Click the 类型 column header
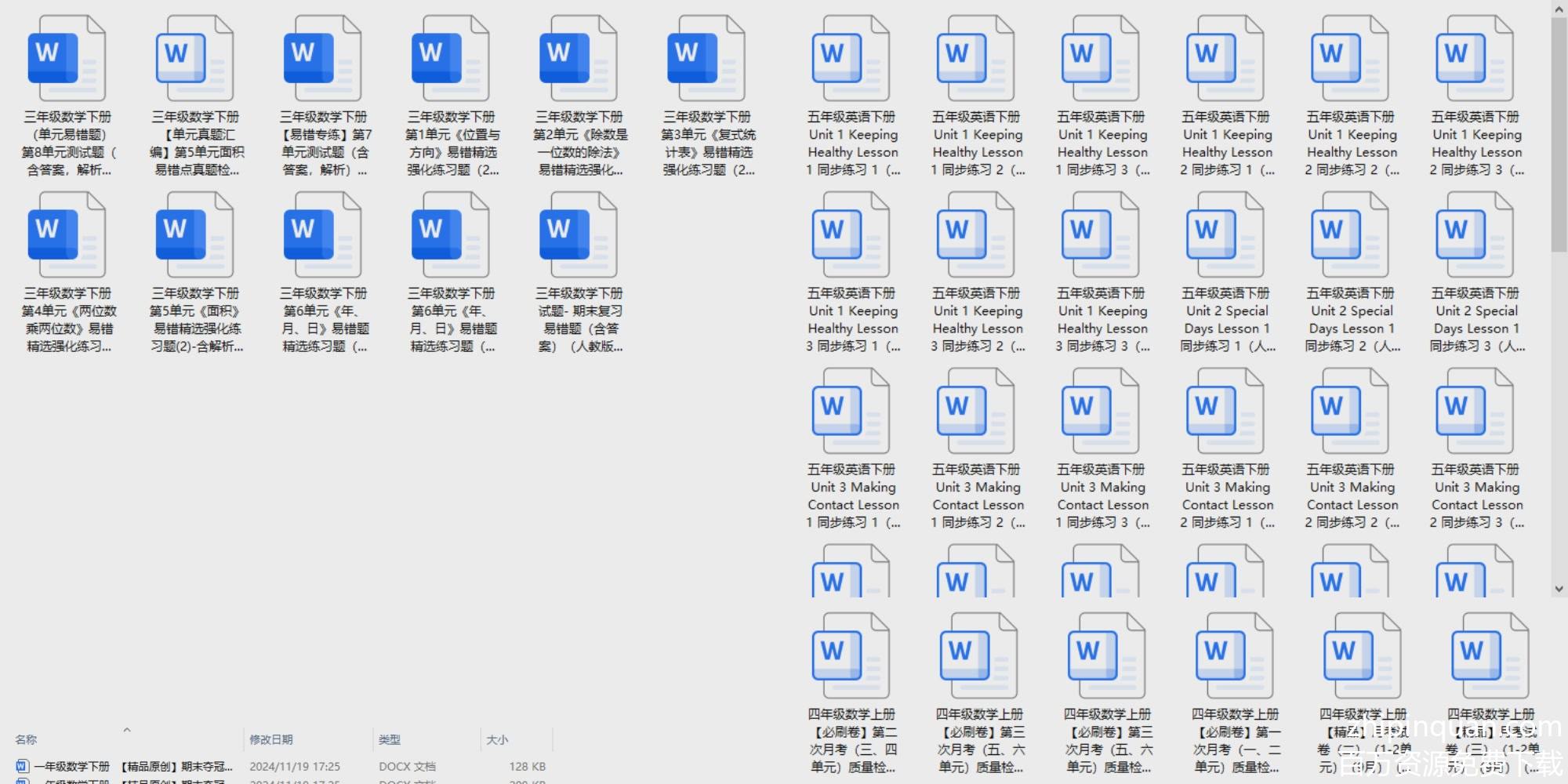 tap(390, 739)
